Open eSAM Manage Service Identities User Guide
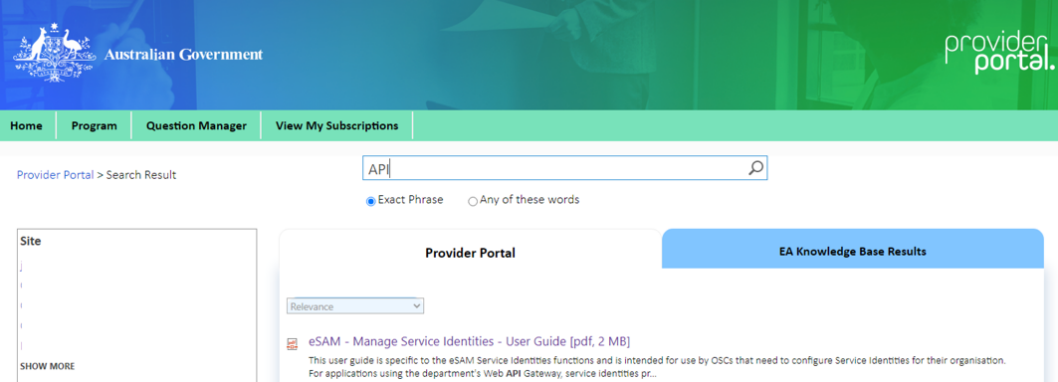Viewport: 1058px width, 382px height. [x=470, y=341]
